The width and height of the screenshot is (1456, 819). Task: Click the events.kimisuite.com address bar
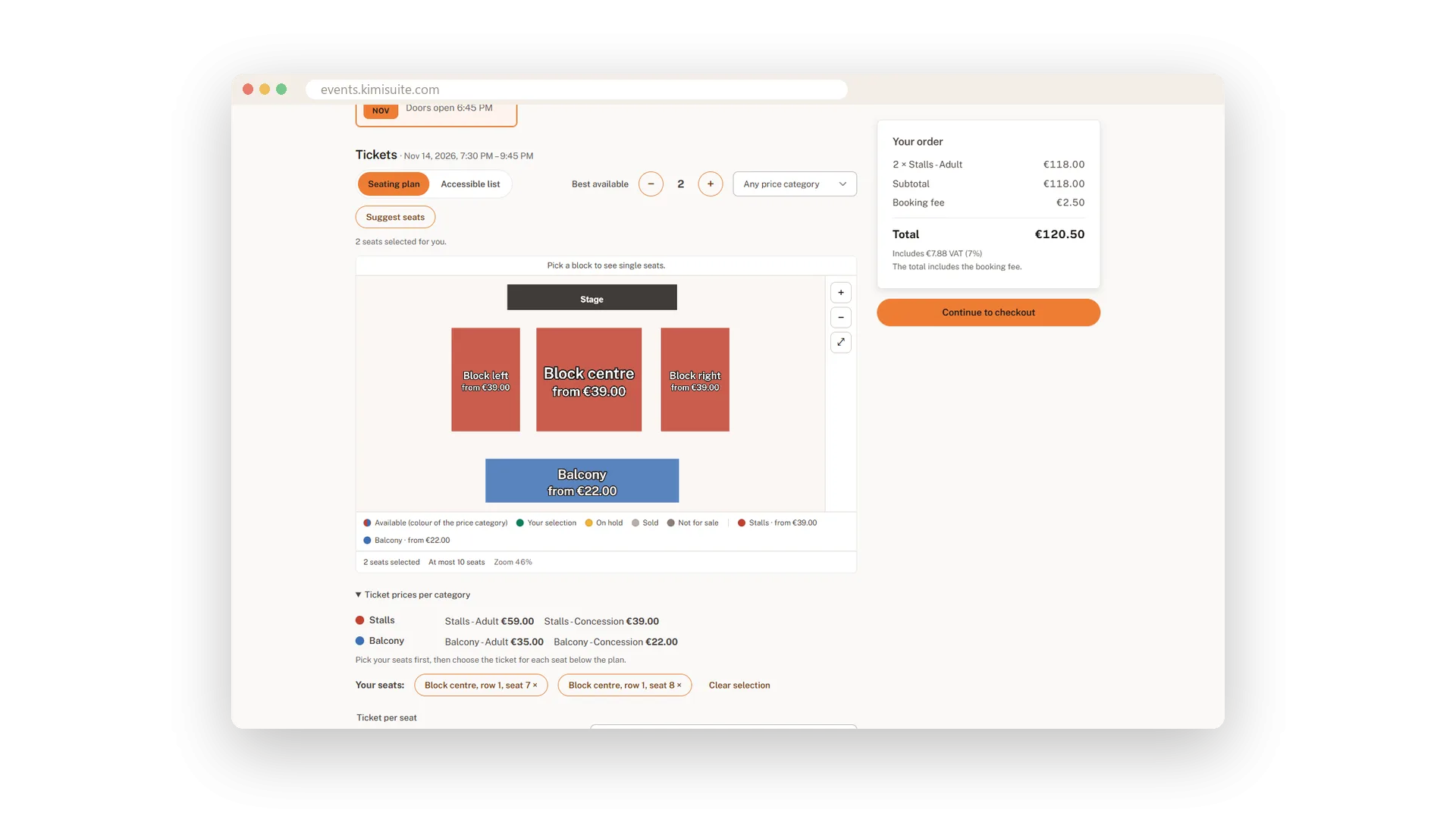click(x=576, y=89)
